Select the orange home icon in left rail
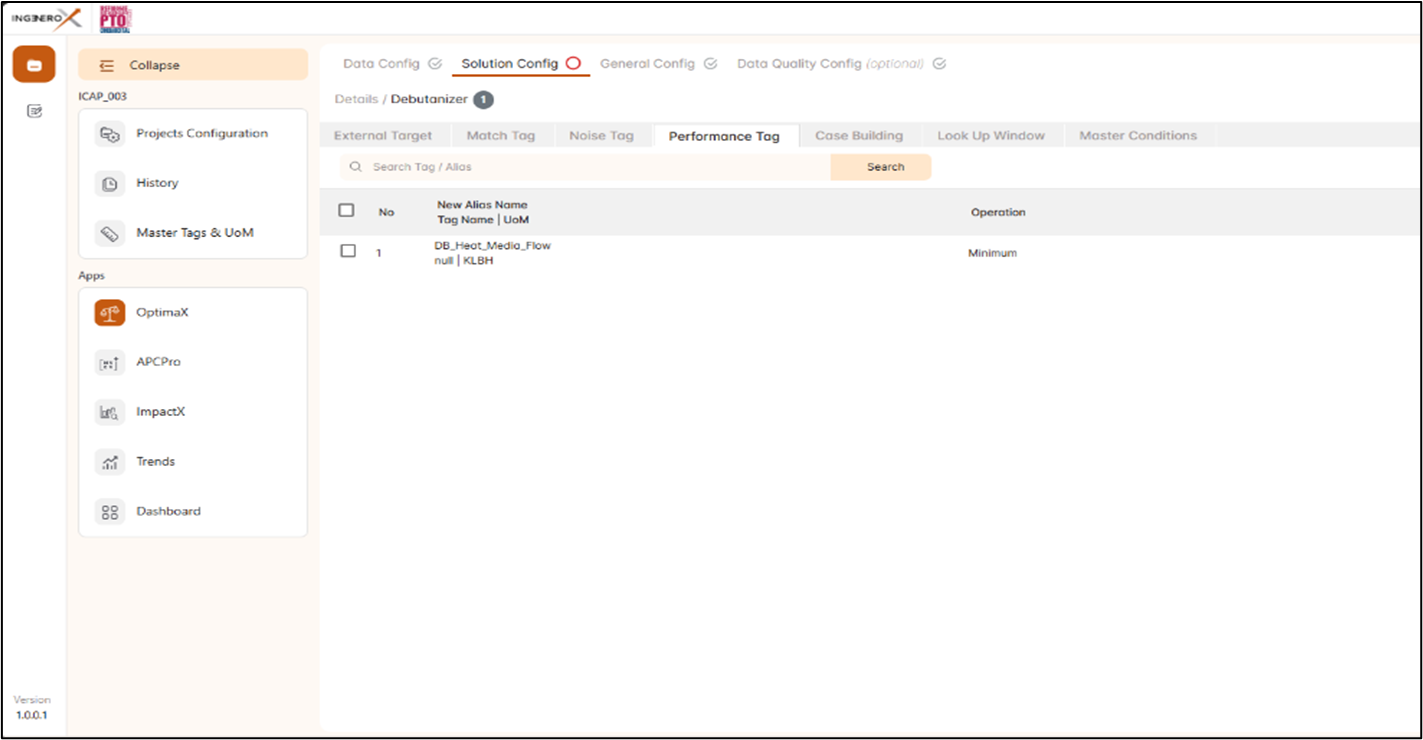The width and height of the screenshot is (1423, 740). 34,65
